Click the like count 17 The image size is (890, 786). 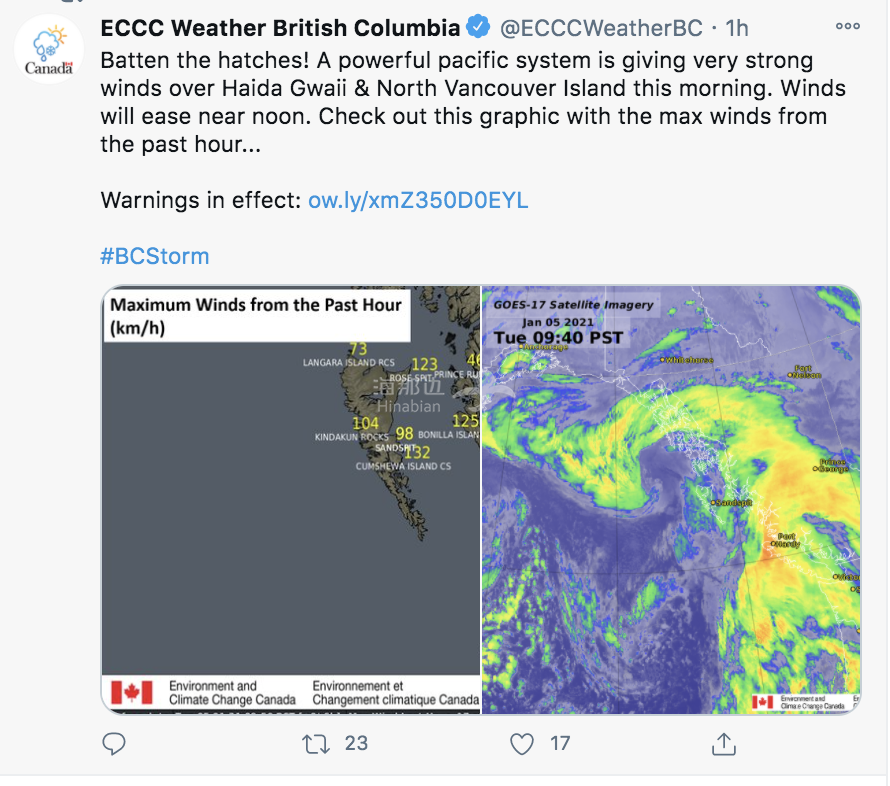560,743
